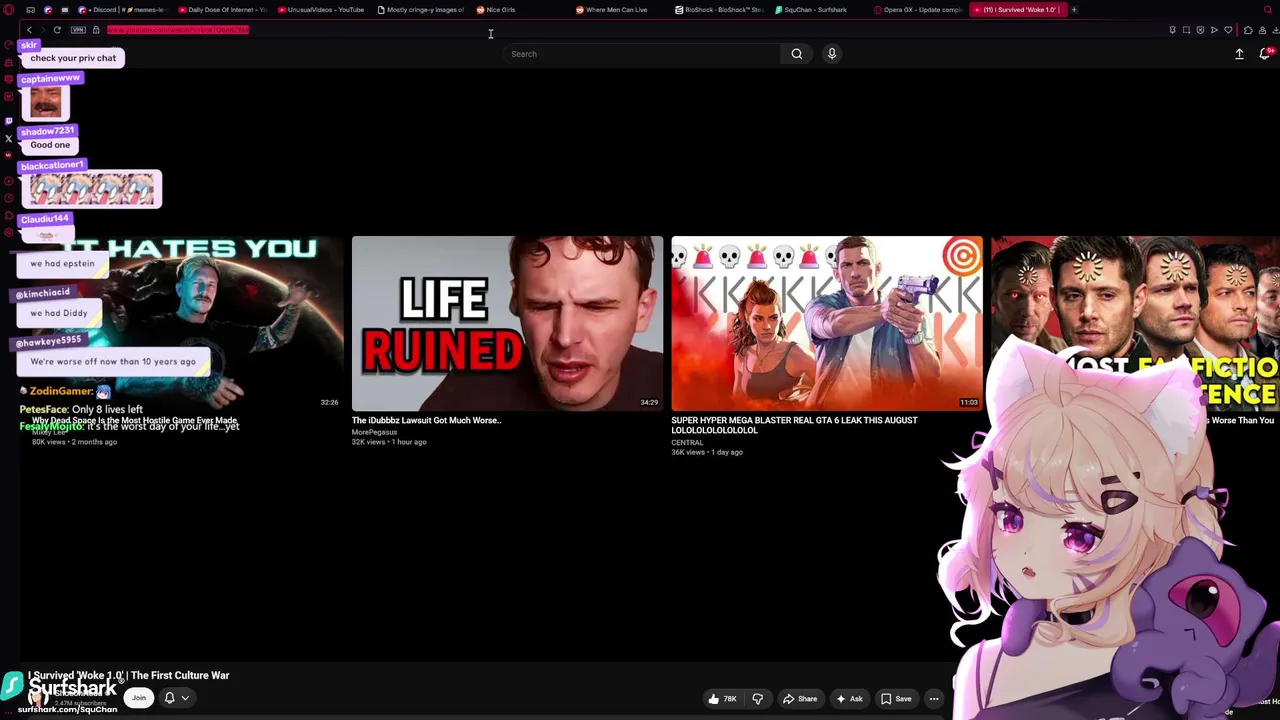Select the I Survived 'Woke 1.0' tab
This screenshot has height=720, width=1280.
coord(1018,10)
